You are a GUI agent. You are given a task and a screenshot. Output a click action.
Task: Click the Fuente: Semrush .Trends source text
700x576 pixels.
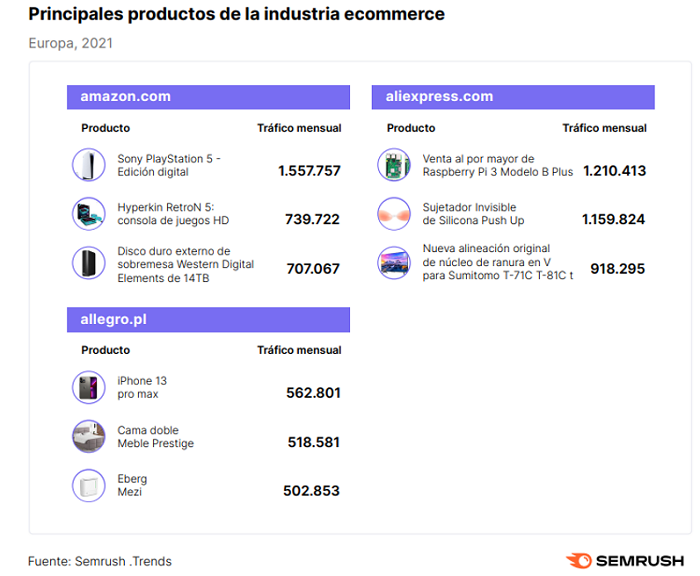tap(99, 561)
